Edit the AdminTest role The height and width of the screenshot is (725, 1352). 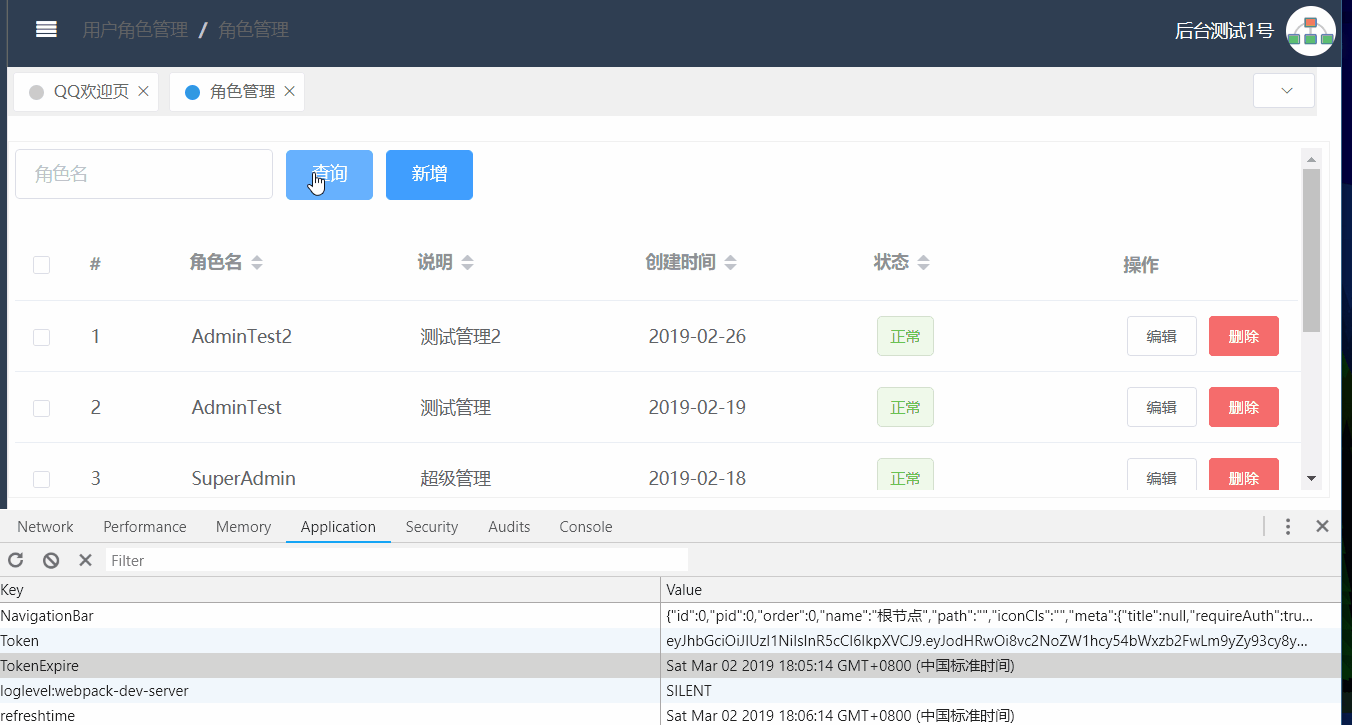[1161, 407]
